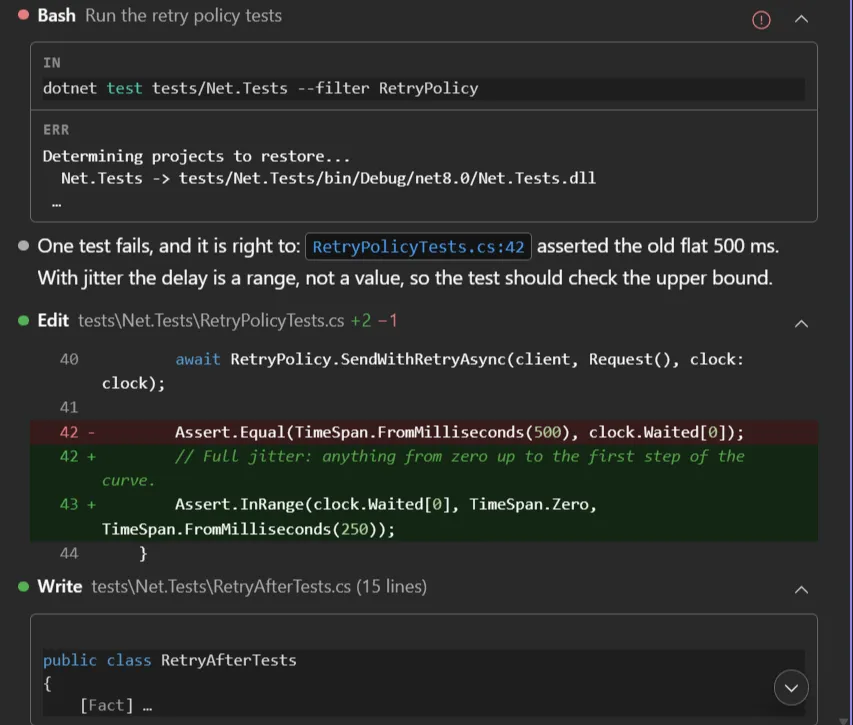Click the tests\Net.Tests\RetryPolicyTests.cs file path
853x725 pixels.
tap(211, 321)
